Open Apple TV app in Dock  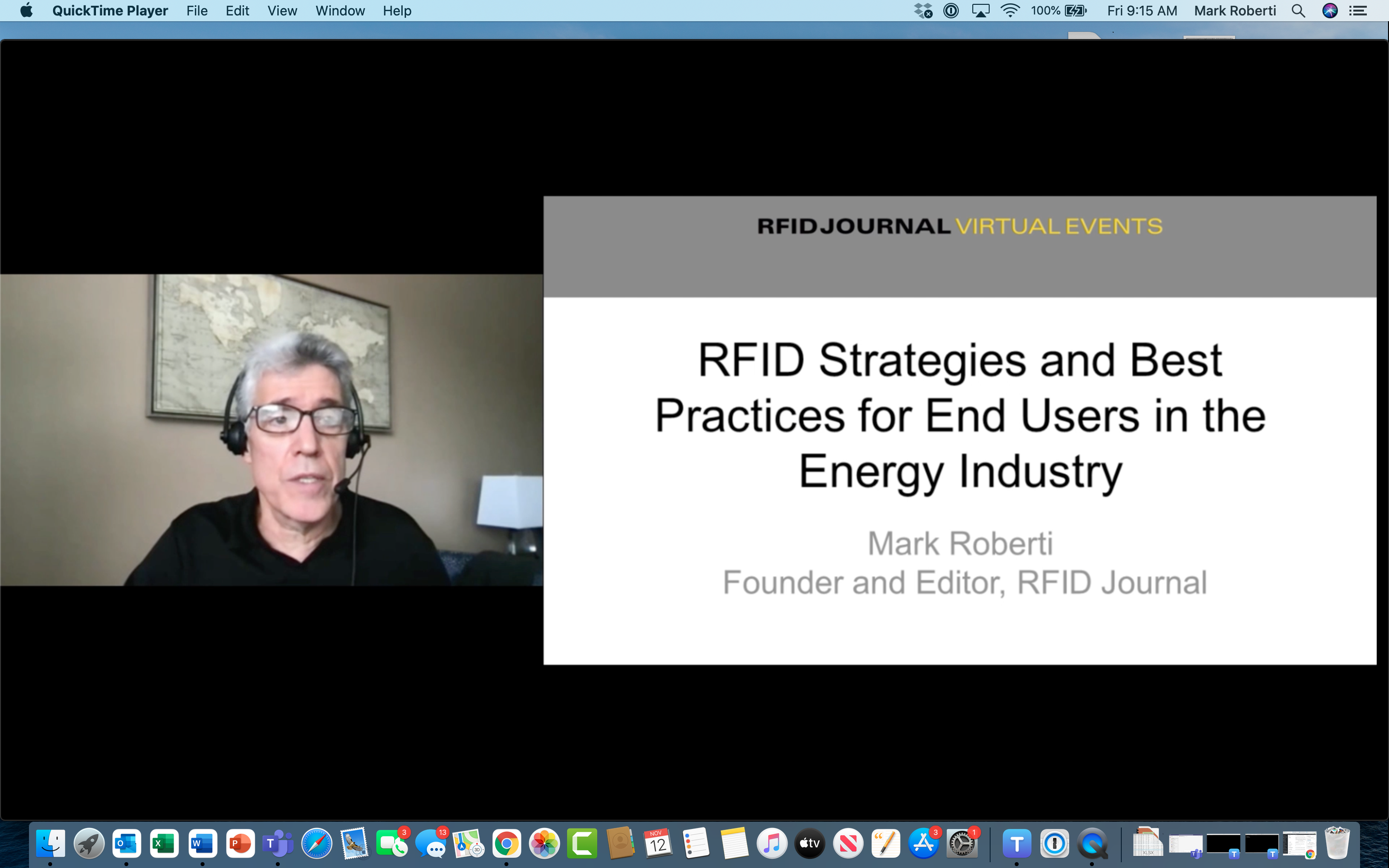pyautogui.click(x=809, y=843)
